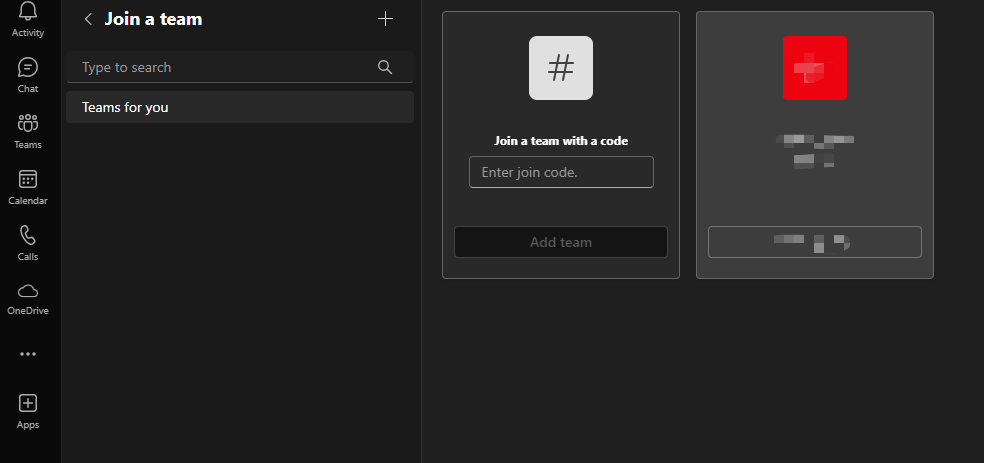
Task: Click the Join a team heading
Action: pyautogui.click(x=154, y=19)
